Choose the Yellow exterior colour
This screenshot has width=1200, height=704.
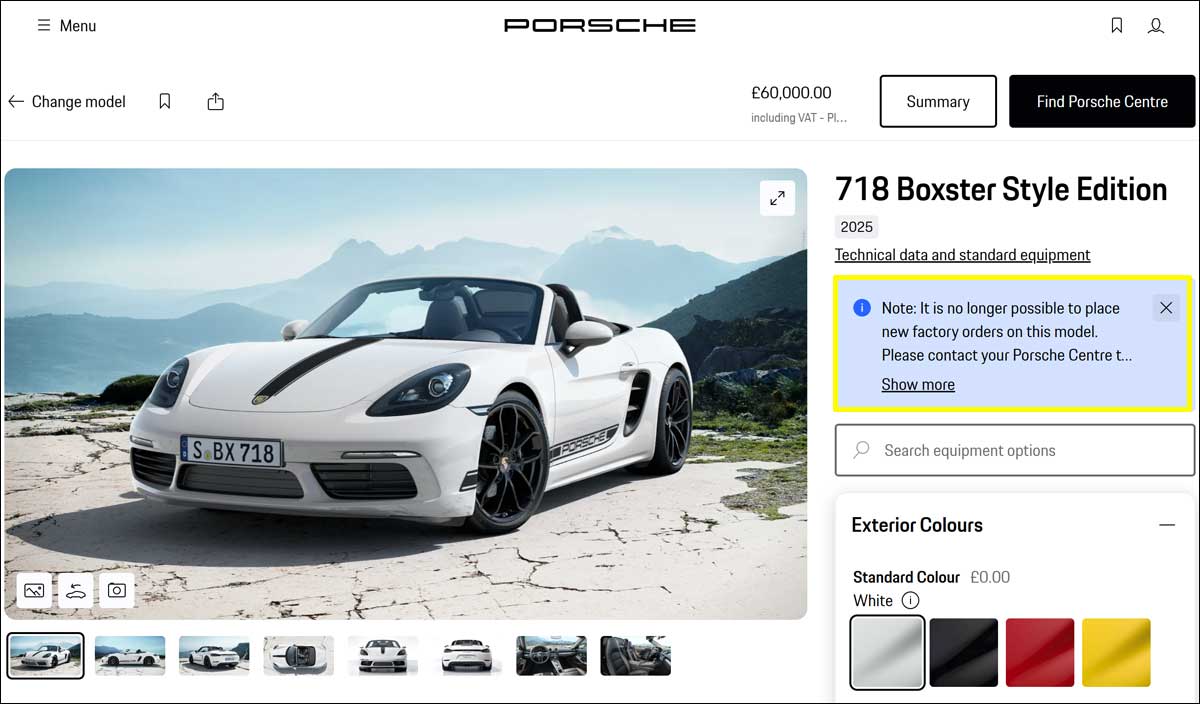[x=1116, y=652]
